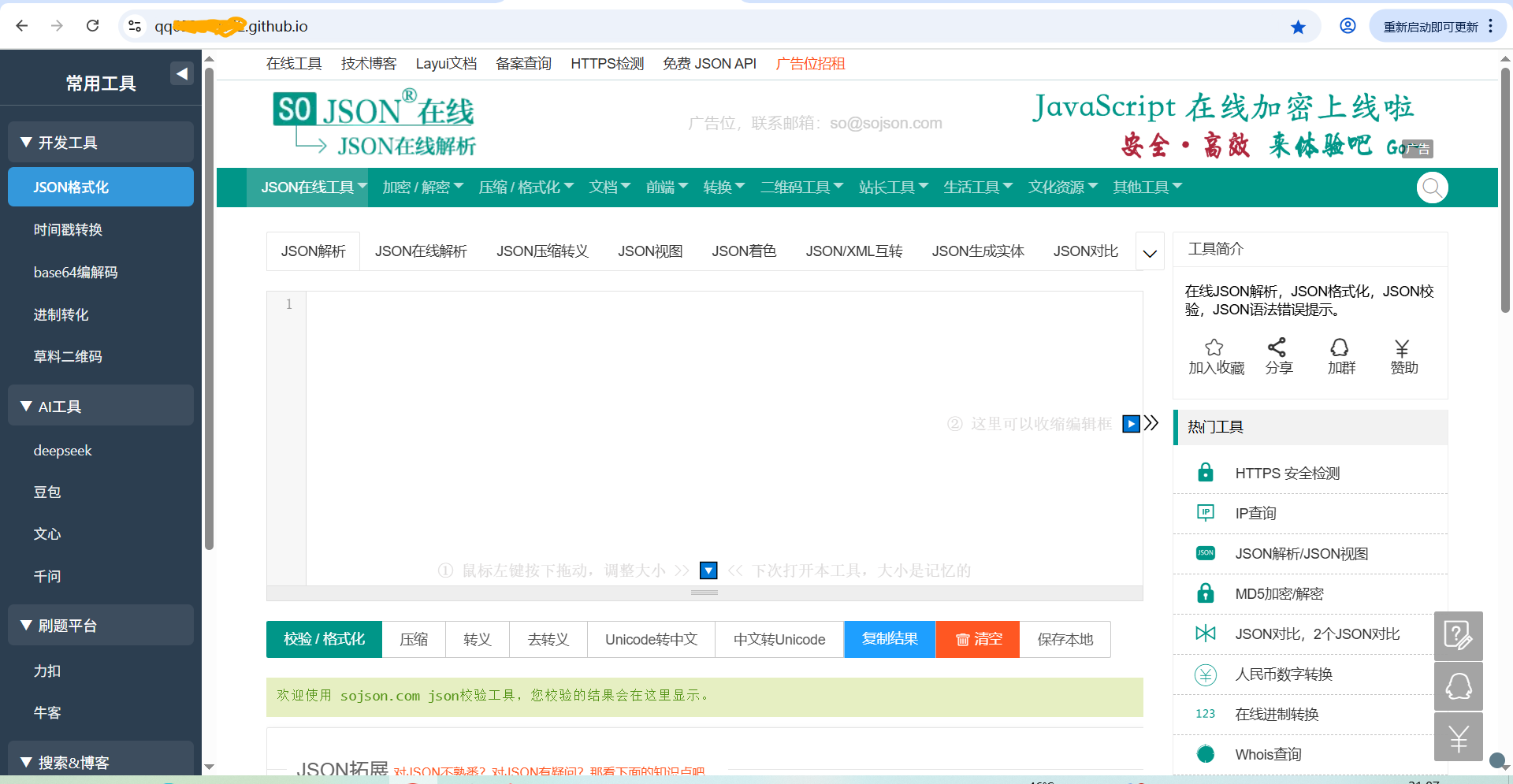Viewport: 1513px width, 784px height.
Task: Click the blue down-arrow resize icon
Action: click(709, 570)
